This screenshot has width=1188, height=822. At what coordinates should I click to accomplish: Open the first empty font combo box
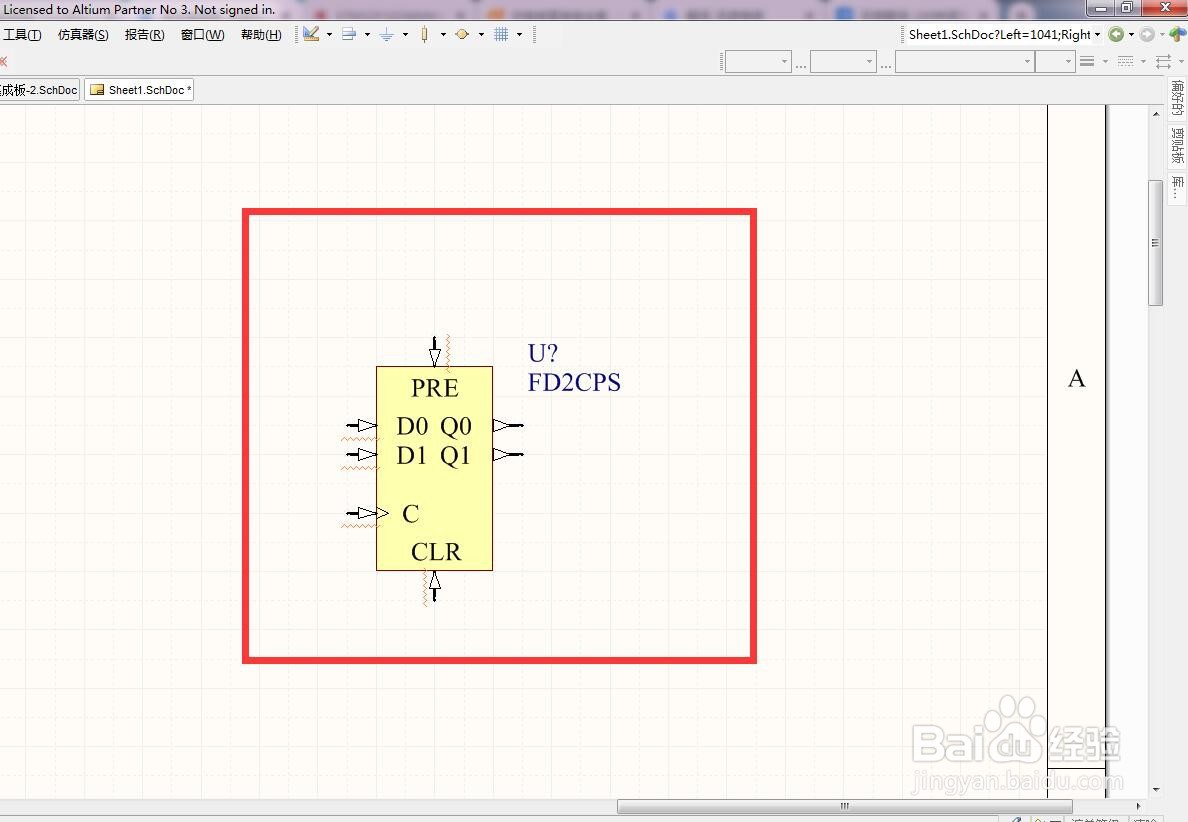click(x=758, y=61)
